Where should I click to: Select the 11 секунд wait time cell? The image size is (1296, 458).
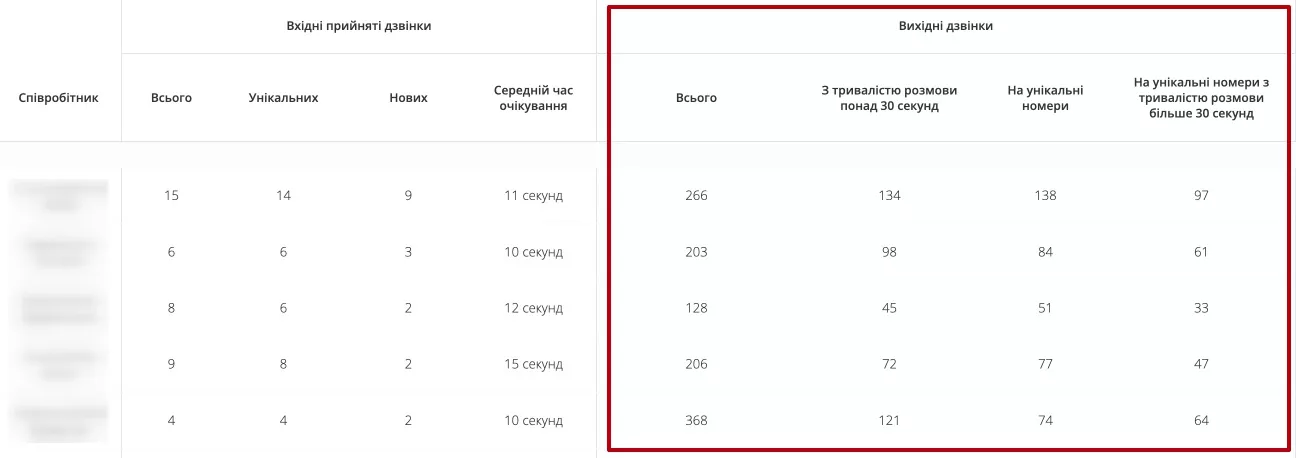coord(533,195)
